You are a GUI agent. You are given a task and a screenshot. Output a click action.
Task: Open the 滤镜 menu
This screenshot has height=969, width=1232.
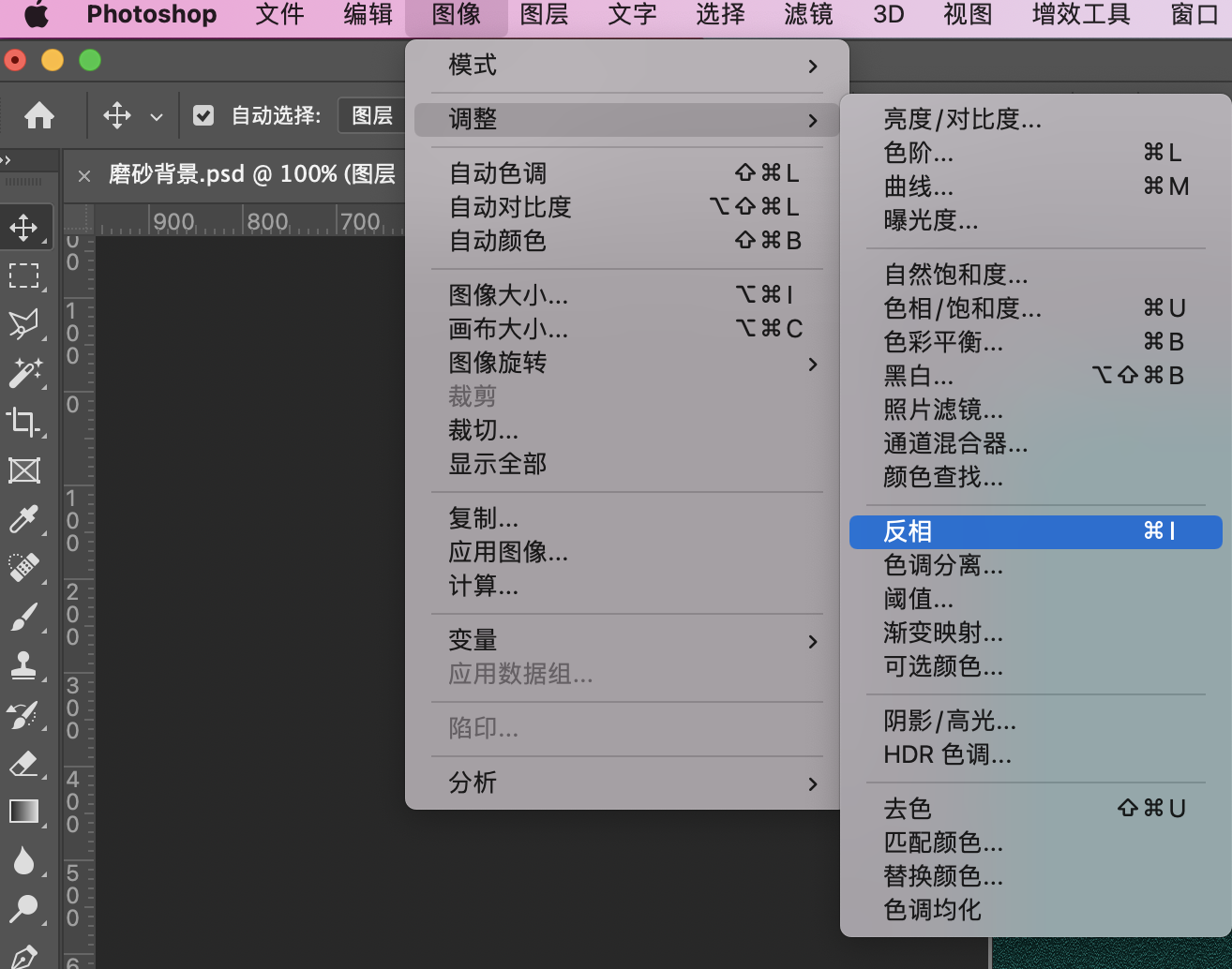tap(808, 15)
